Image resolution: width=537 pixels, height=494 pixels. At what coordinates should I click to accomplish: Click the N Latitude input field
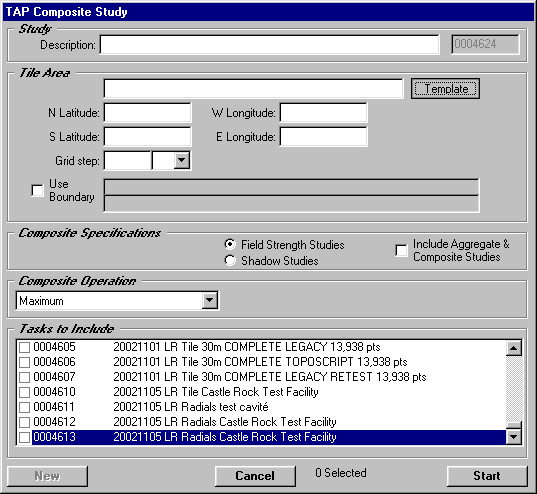(x=148, y=112)
